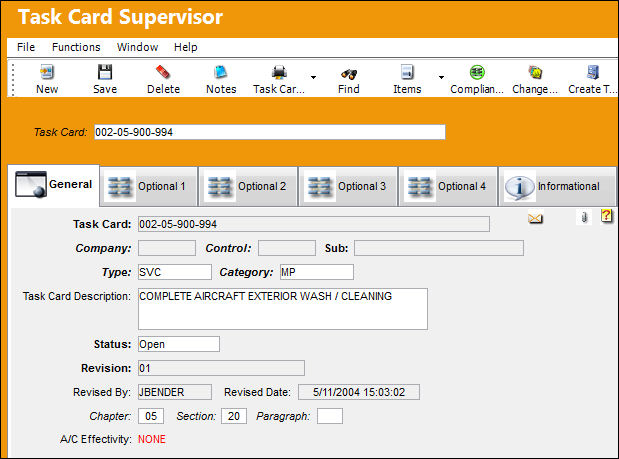Click the red NONE effectivity text

[x=152, y=439]
